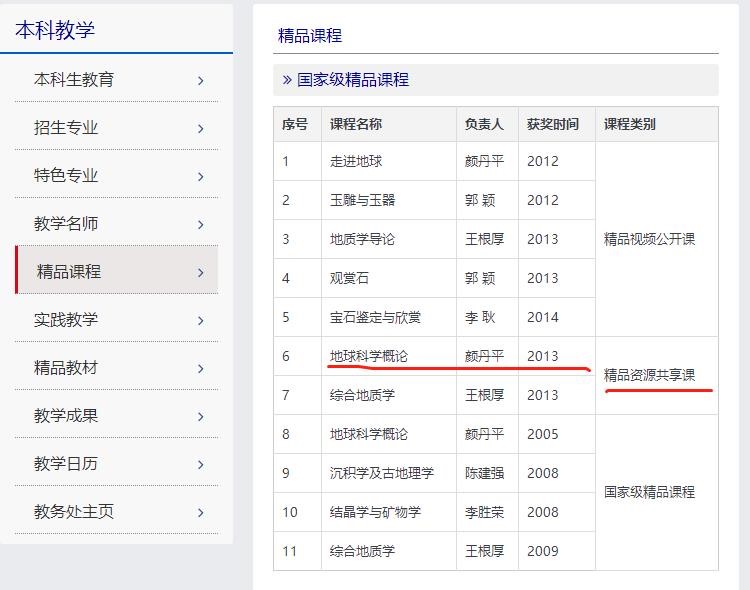
Task: Expand 教学日历 using its chevron arrow
Action: click(201, 464)
